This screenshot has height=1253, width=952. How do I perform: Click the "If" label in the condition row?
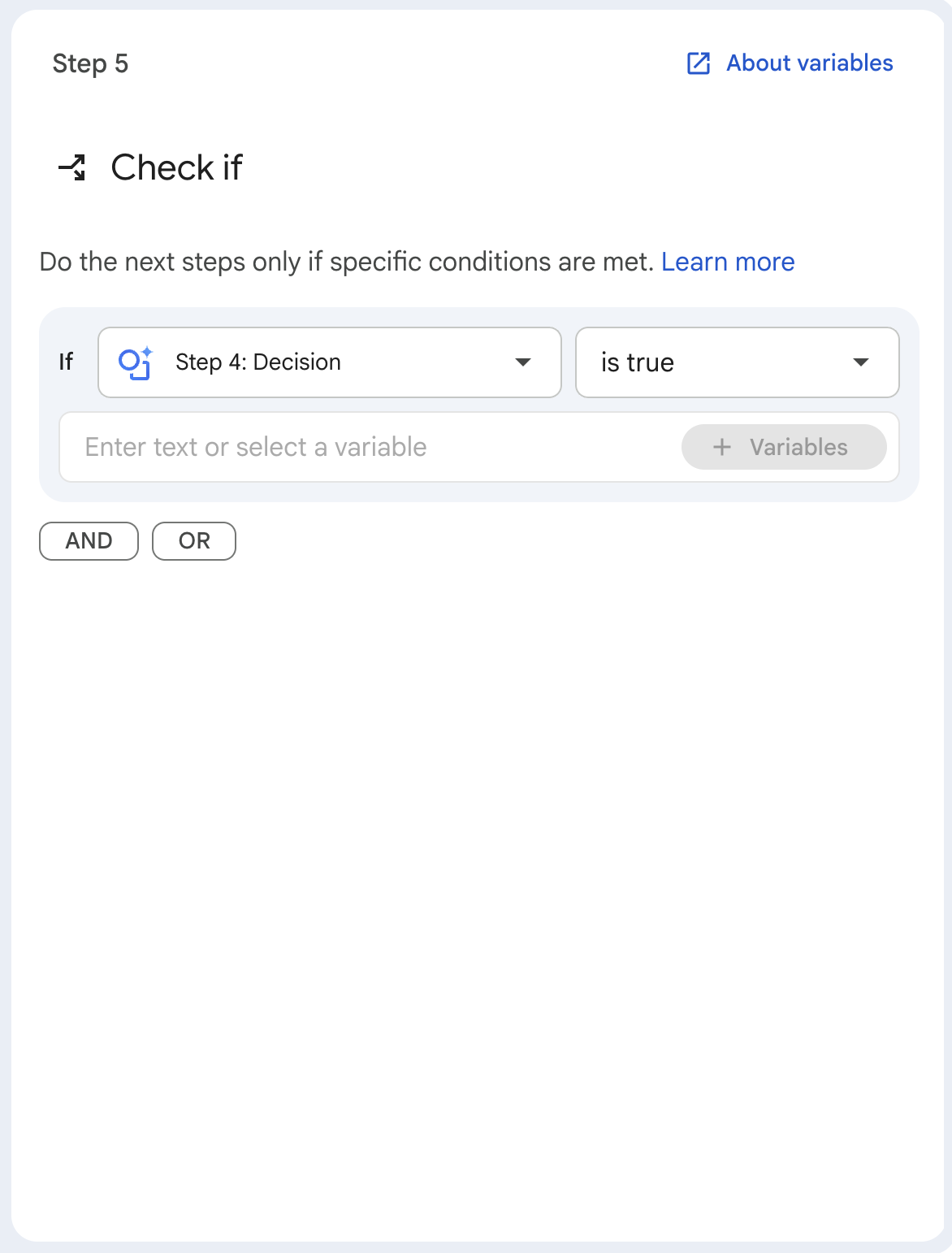click(x=66, y=362)
